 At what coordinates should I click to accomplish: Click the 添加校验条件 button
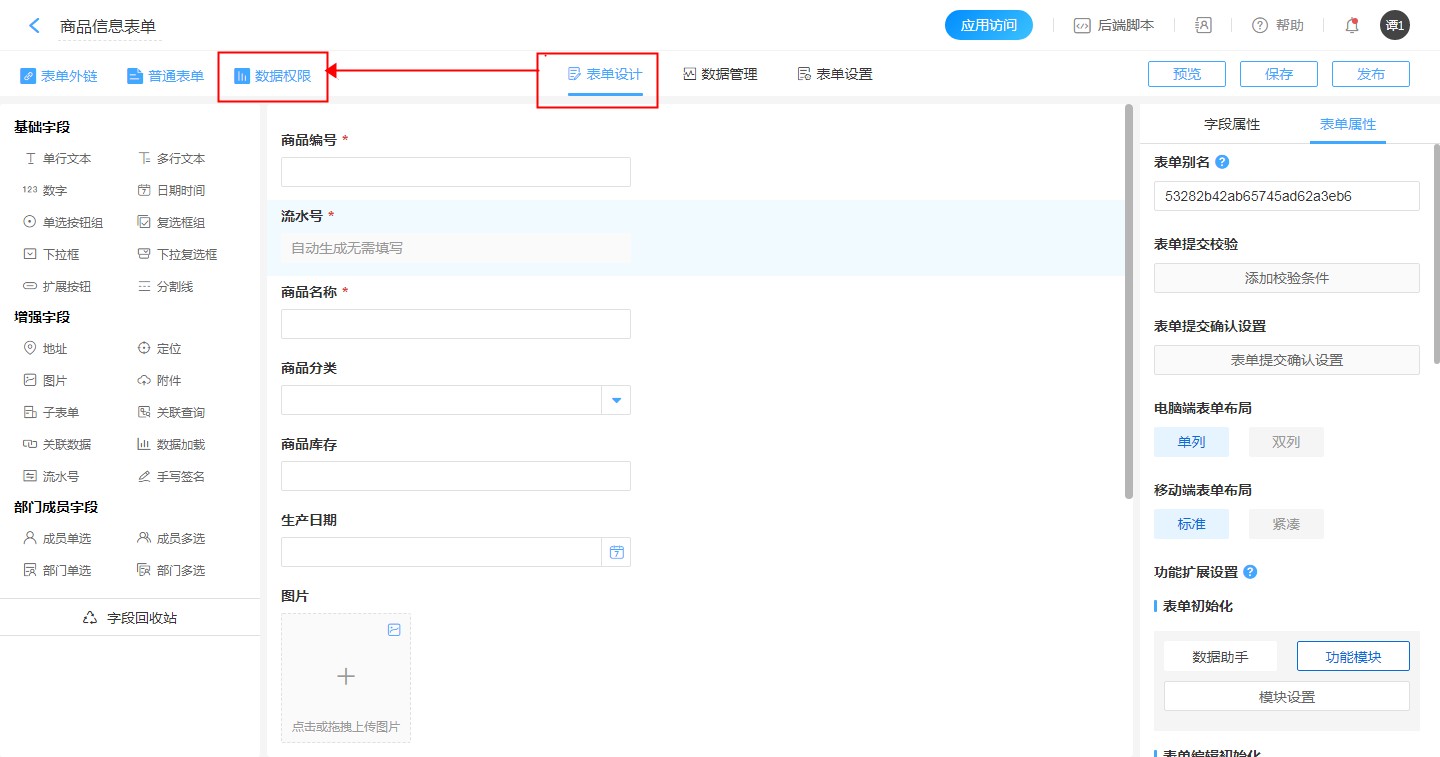click(x=1286, y=278)
